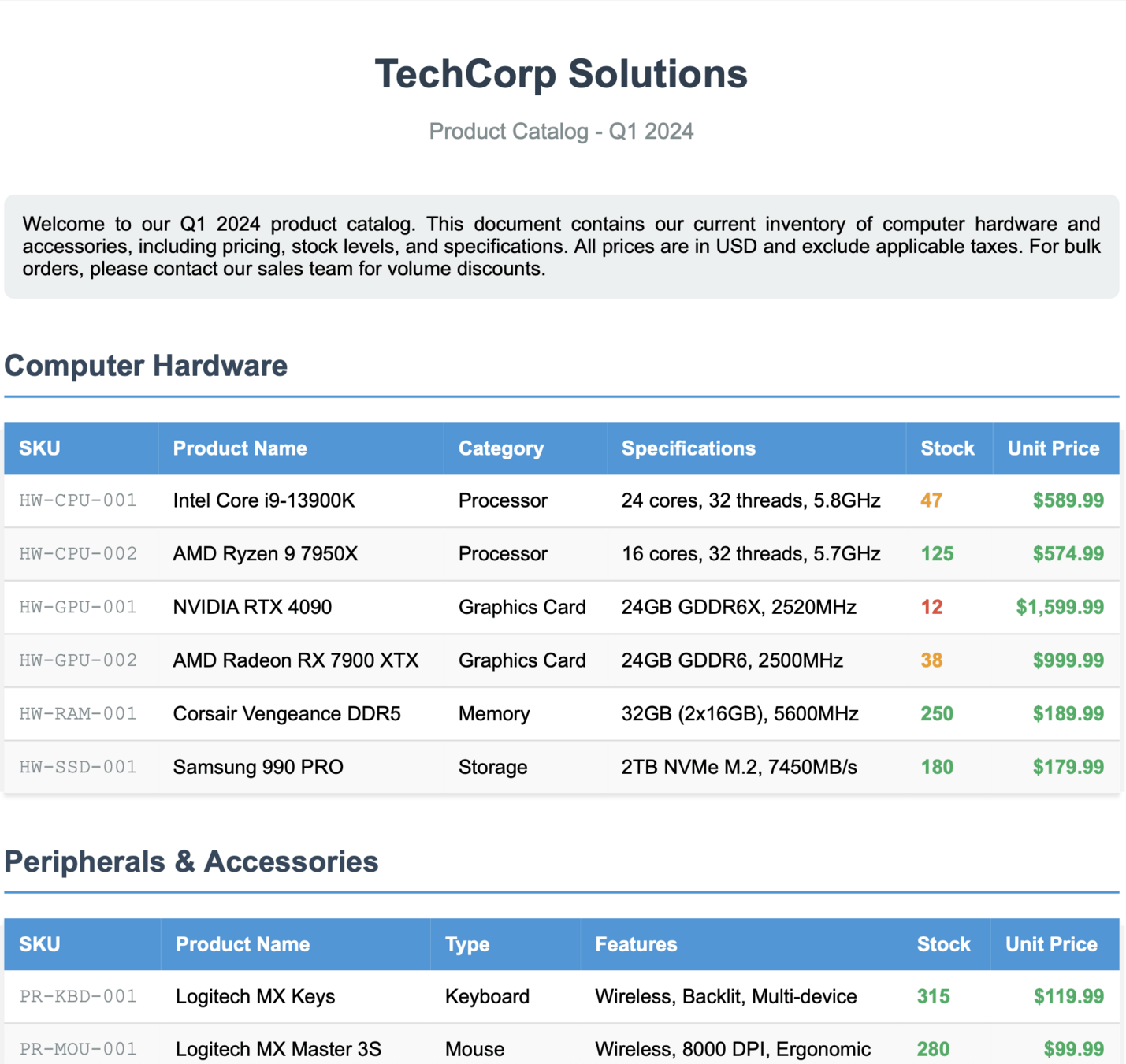Click the red stock value 12
This screenshot has height=1064, width=1126.
tap(931, 607)
